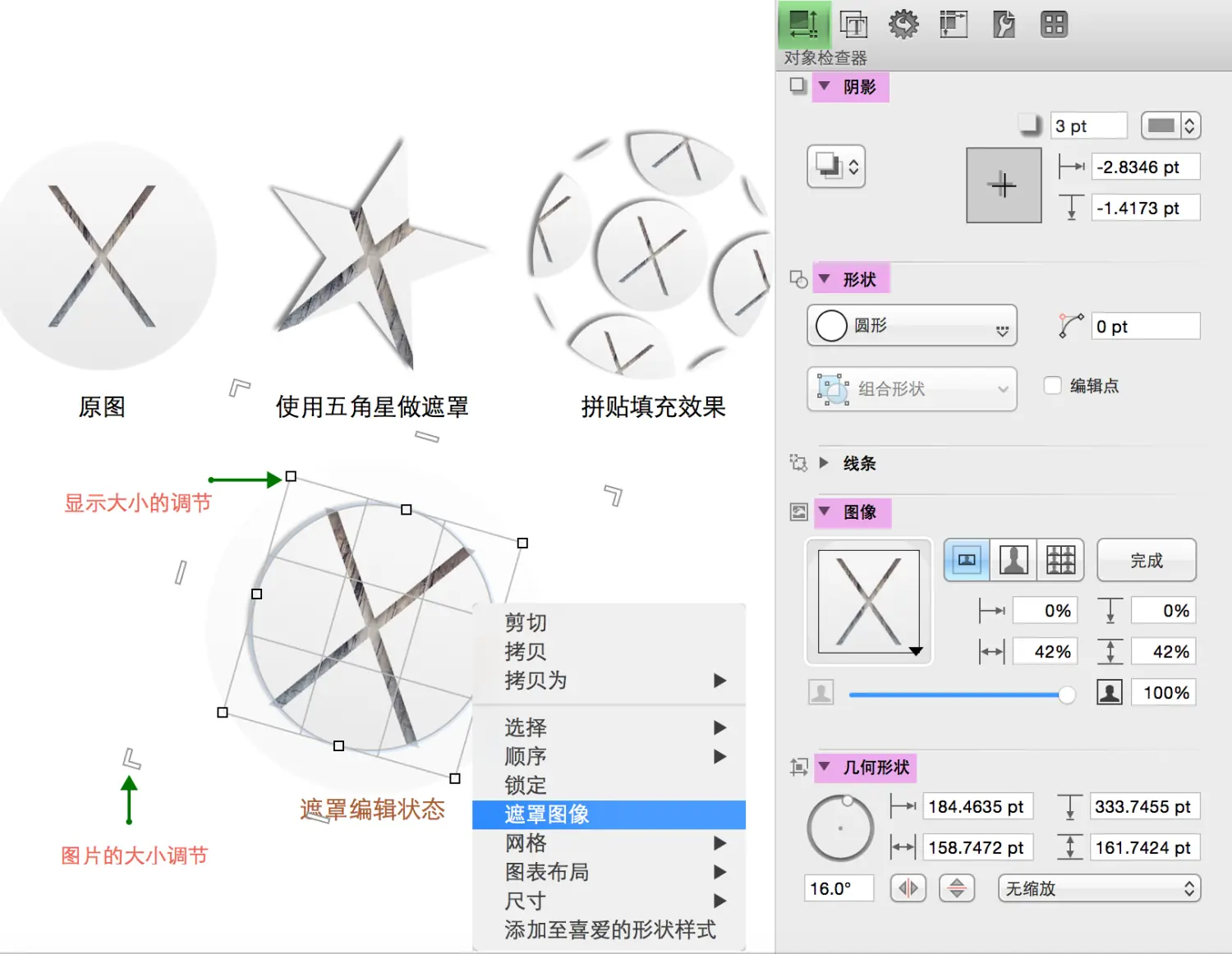Collapse the Shape section
1232x954 pixels.
pyautogui.click(x=825, y=278)
